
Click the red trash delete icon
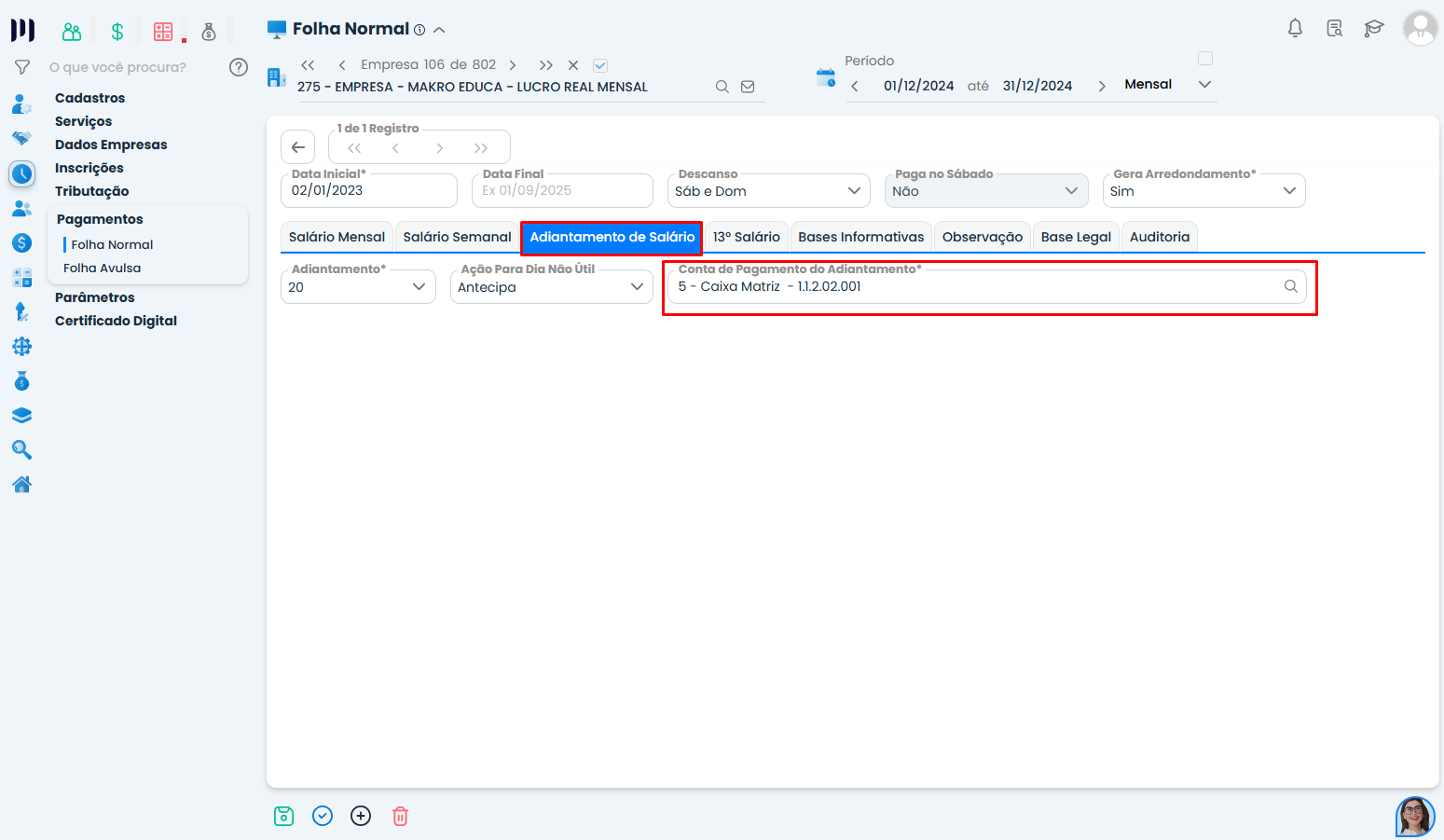coord(400,817)
